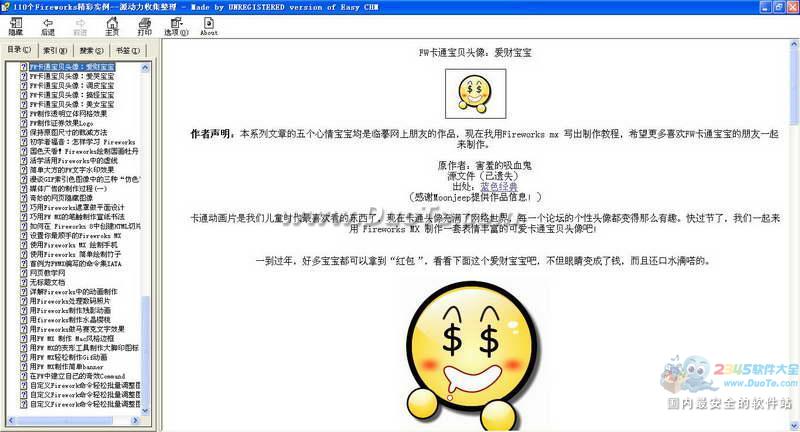Open topic 用FW MX轻松制作Gif动画
This screenshot has width=800, height=432.
(68, 357)
